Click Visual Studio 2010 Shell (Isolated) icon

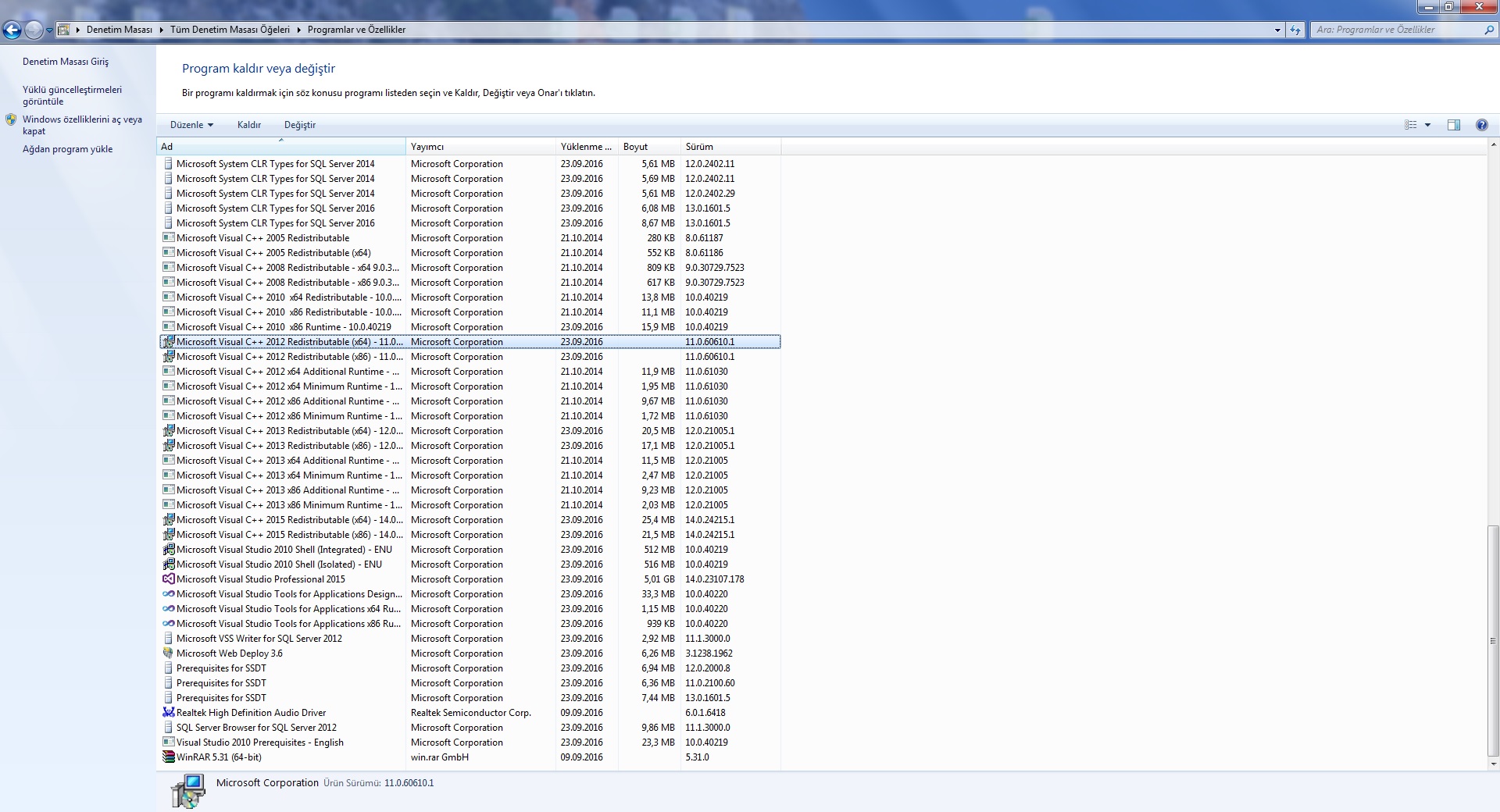click(x=168, y=564)
